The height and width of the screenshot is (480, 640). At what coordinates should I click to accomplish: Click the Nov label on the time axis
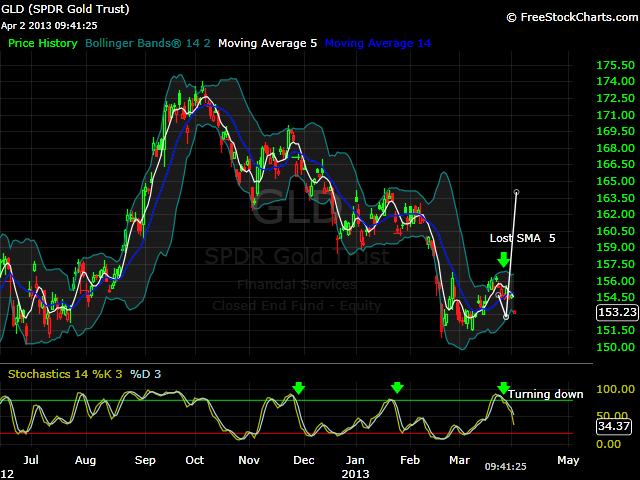(x=249, y=460)
